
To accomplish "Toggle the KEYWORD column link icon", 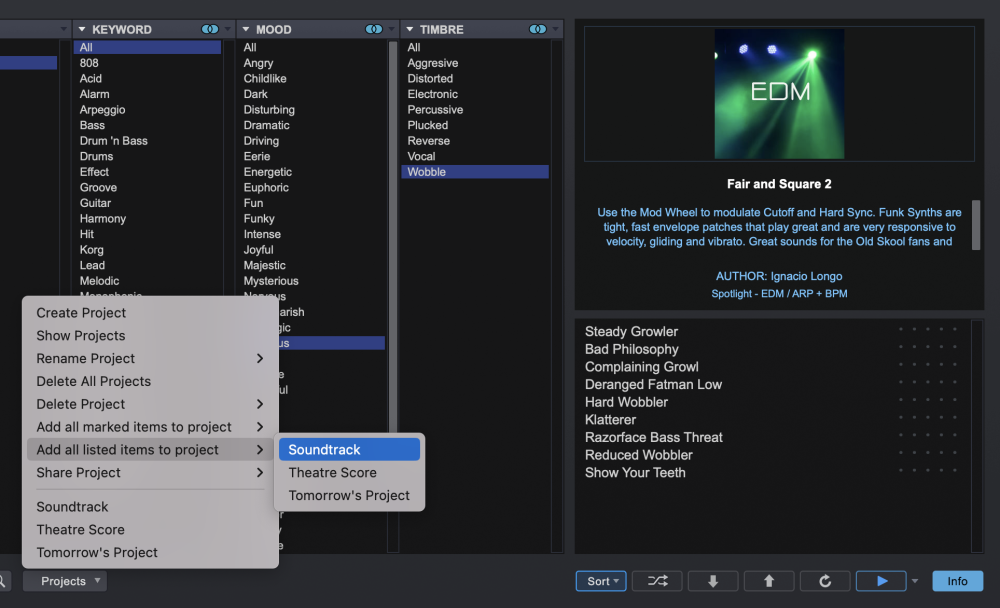I will point(209,29).
